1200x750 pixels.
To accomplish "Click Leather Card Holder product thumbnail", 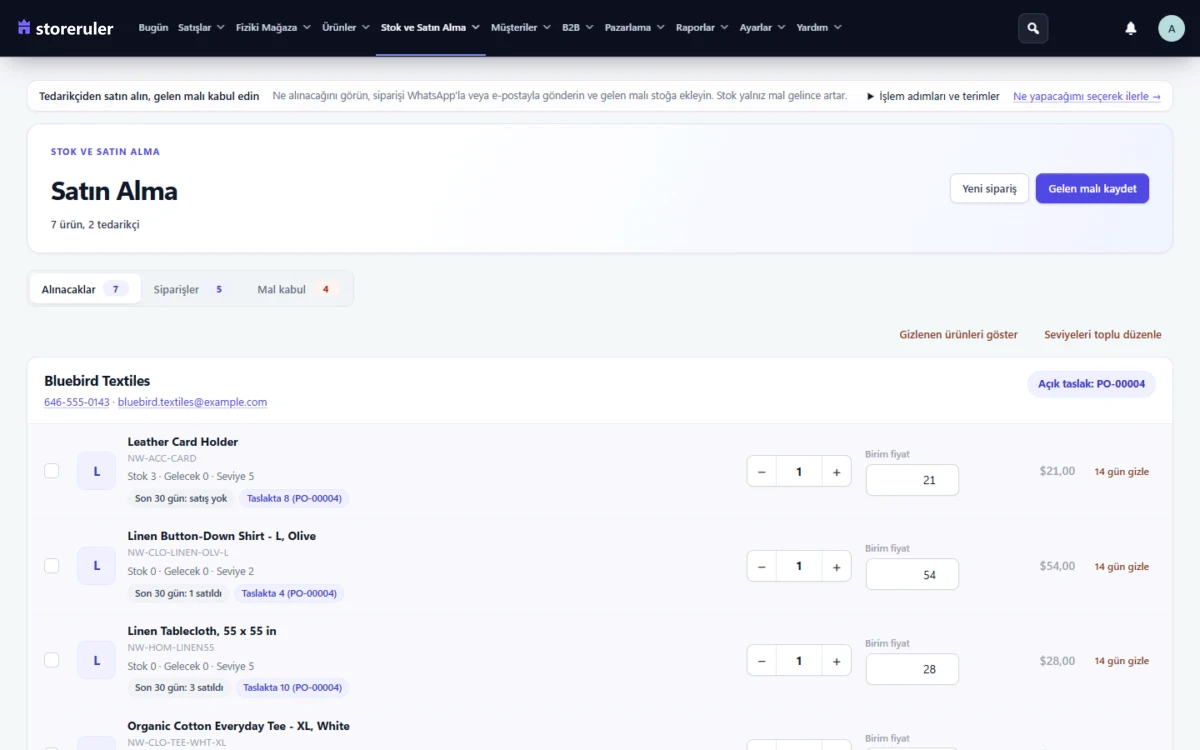I will pos(97,471).
